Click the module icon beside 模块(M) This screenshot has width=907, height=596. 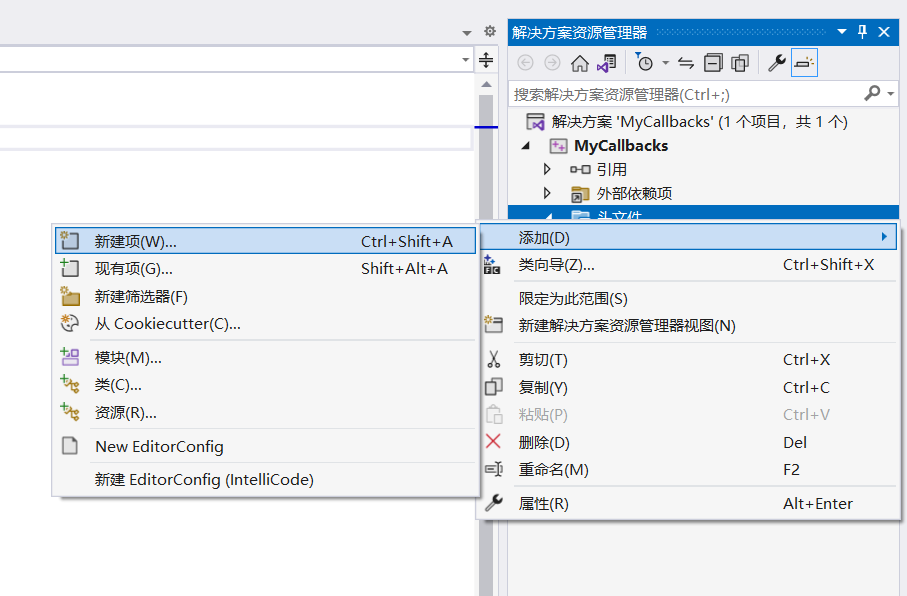click(x=70, y=356)
